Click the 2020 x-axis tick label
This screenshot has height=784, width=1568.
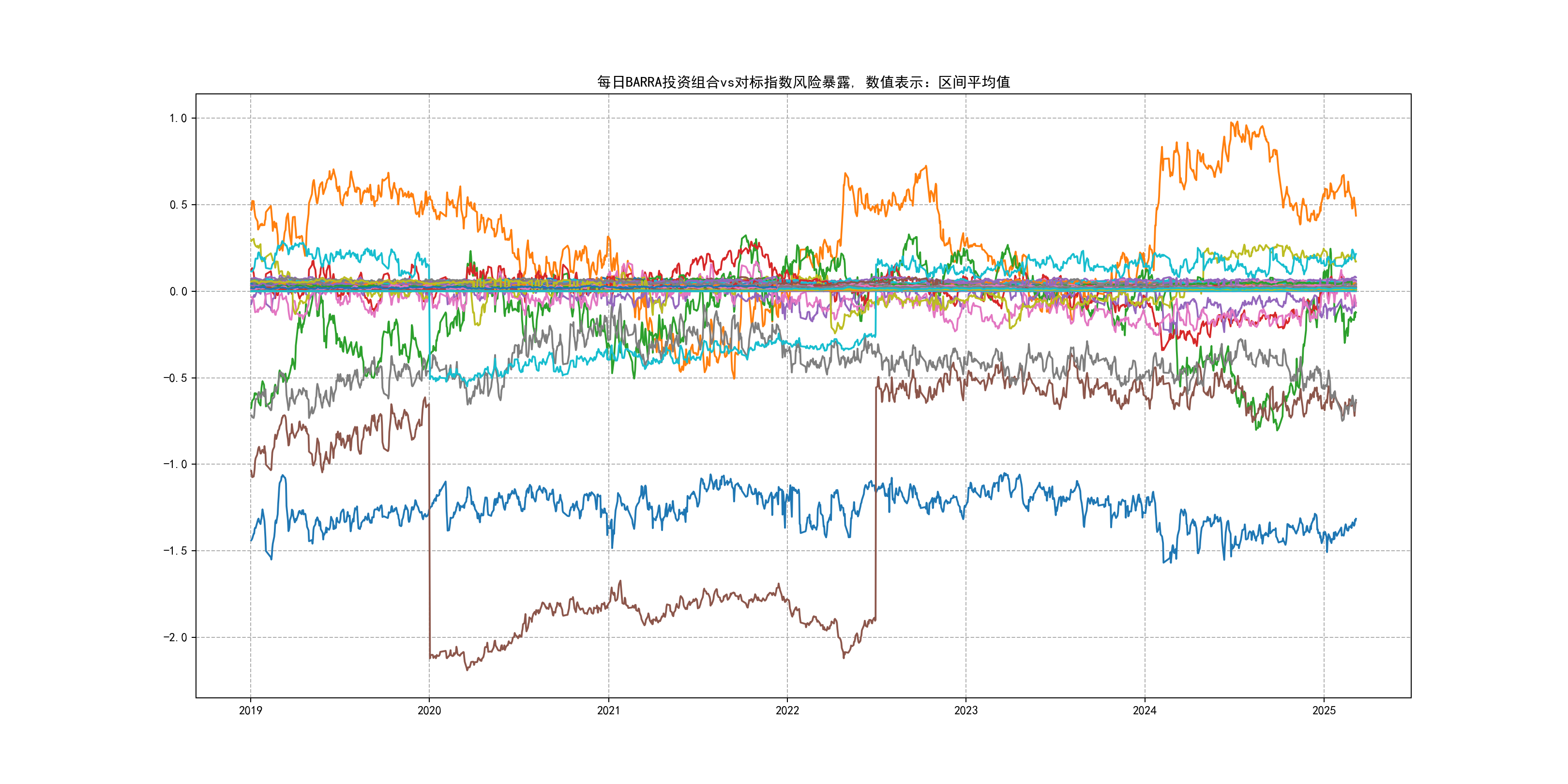pos(429,710)
